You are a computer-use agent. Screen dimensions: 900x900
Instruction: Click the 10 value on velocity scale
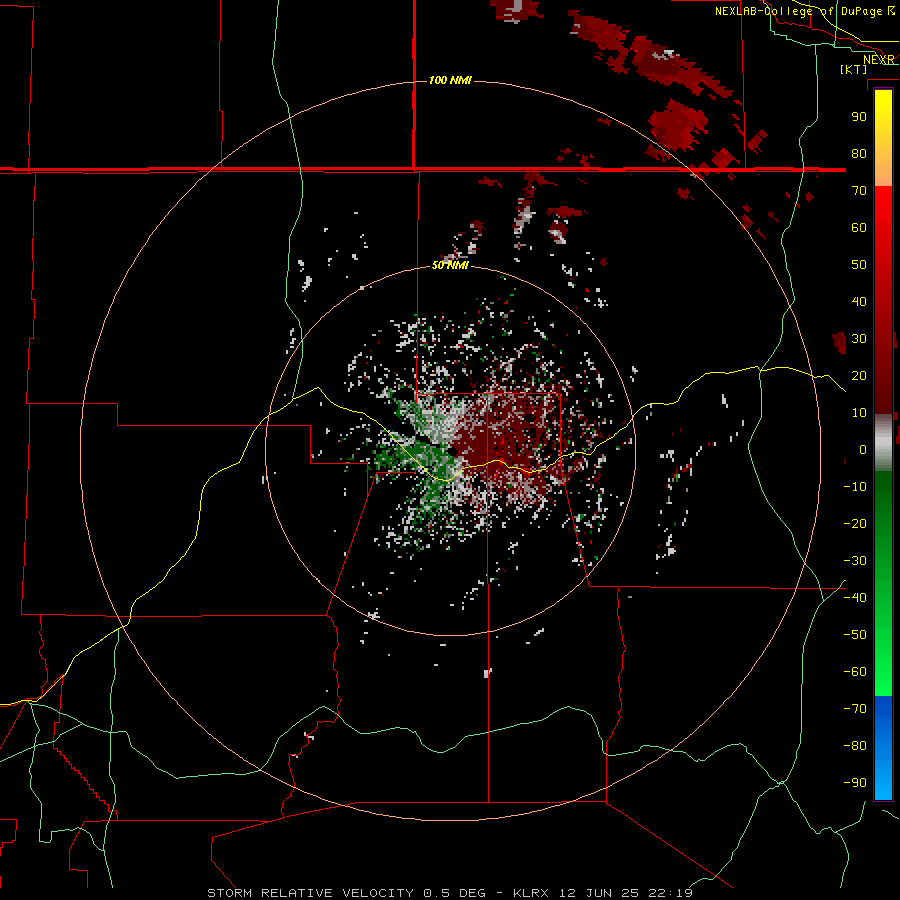[x=859, y=413]
